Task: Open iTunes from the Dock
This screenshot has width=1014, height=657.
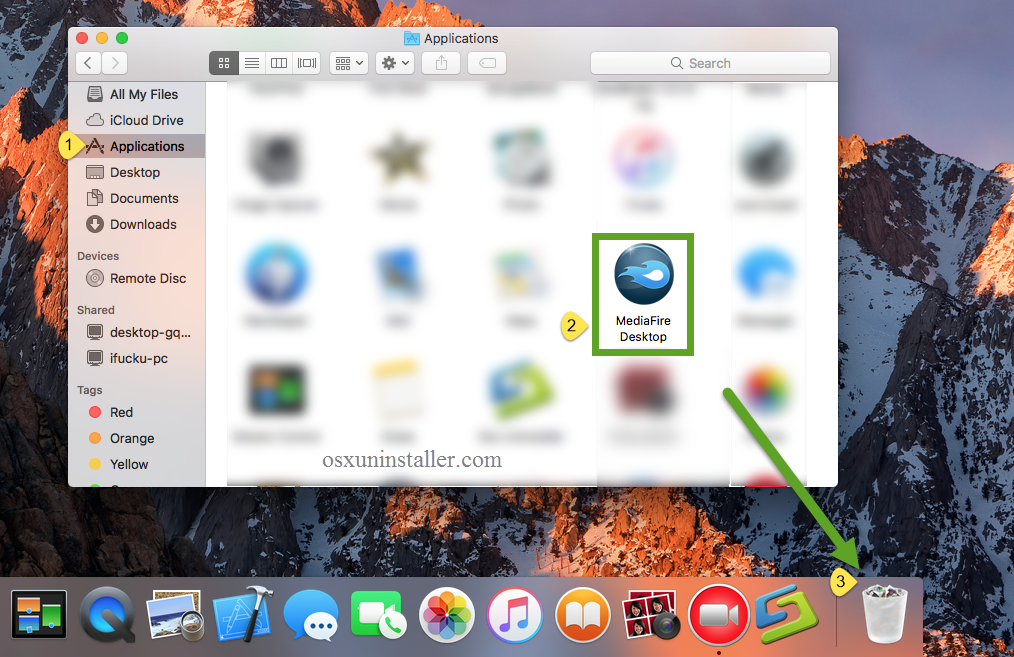Action: tap(515, 615)
